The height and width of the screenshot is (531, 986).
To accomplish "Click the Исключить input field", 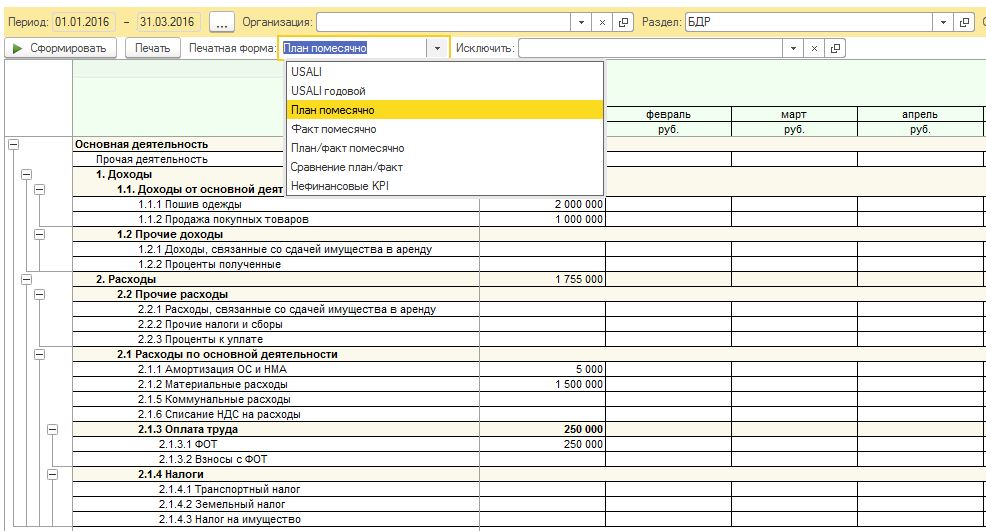I will (x=650, y=48).
